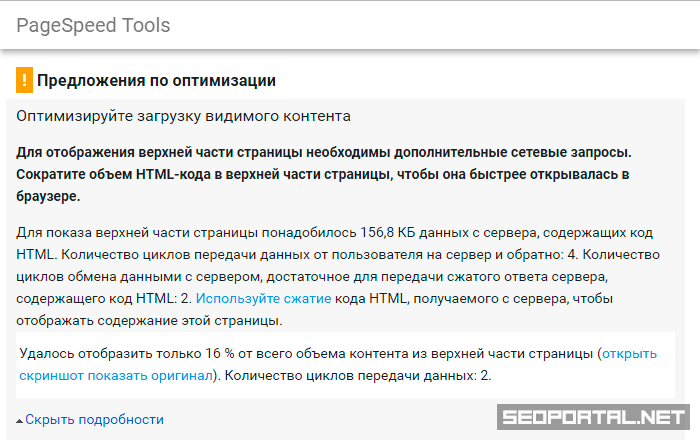Click the orange warning exclamation icon
Image resolution: width=700 pixels, height=440 pixels.
pos(25,80)
